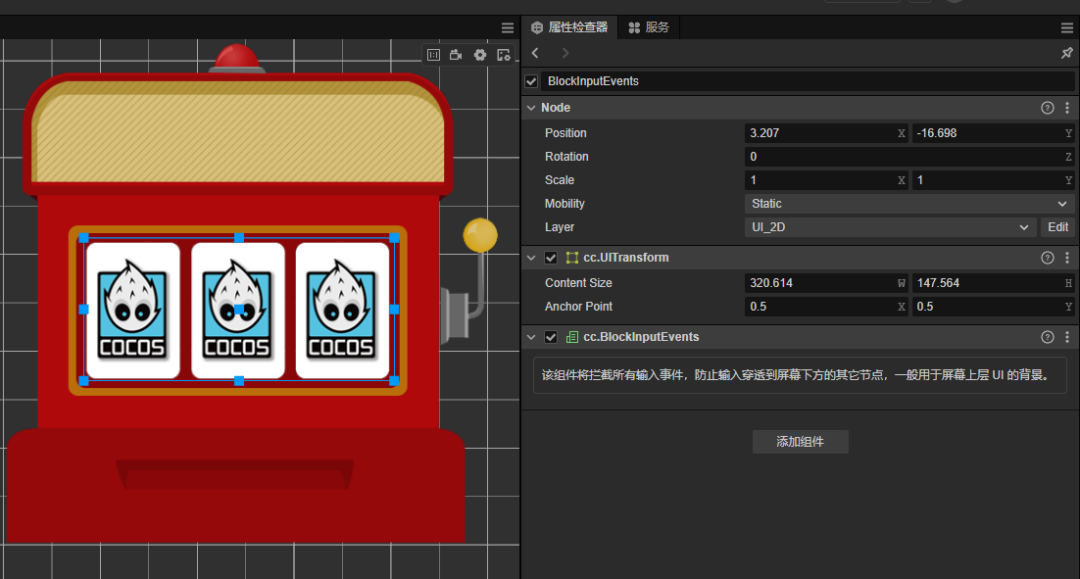Image resolution: width=1080 pixels, height=579 pixels.
Task: Click the Content Size width field 320.614
Action: coord(826,283)
